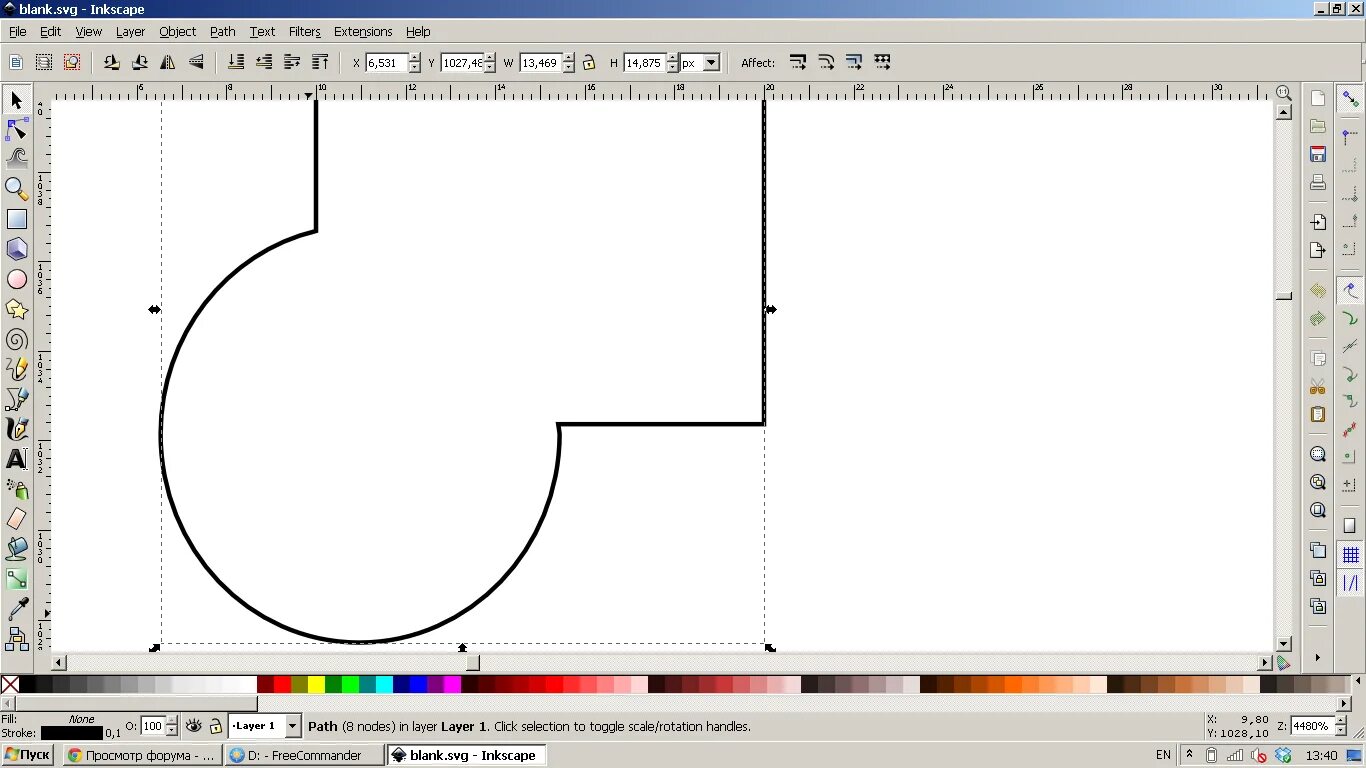1366x768 pixels.
Task: Select the Node editing tool
Action: coord(16,129)
